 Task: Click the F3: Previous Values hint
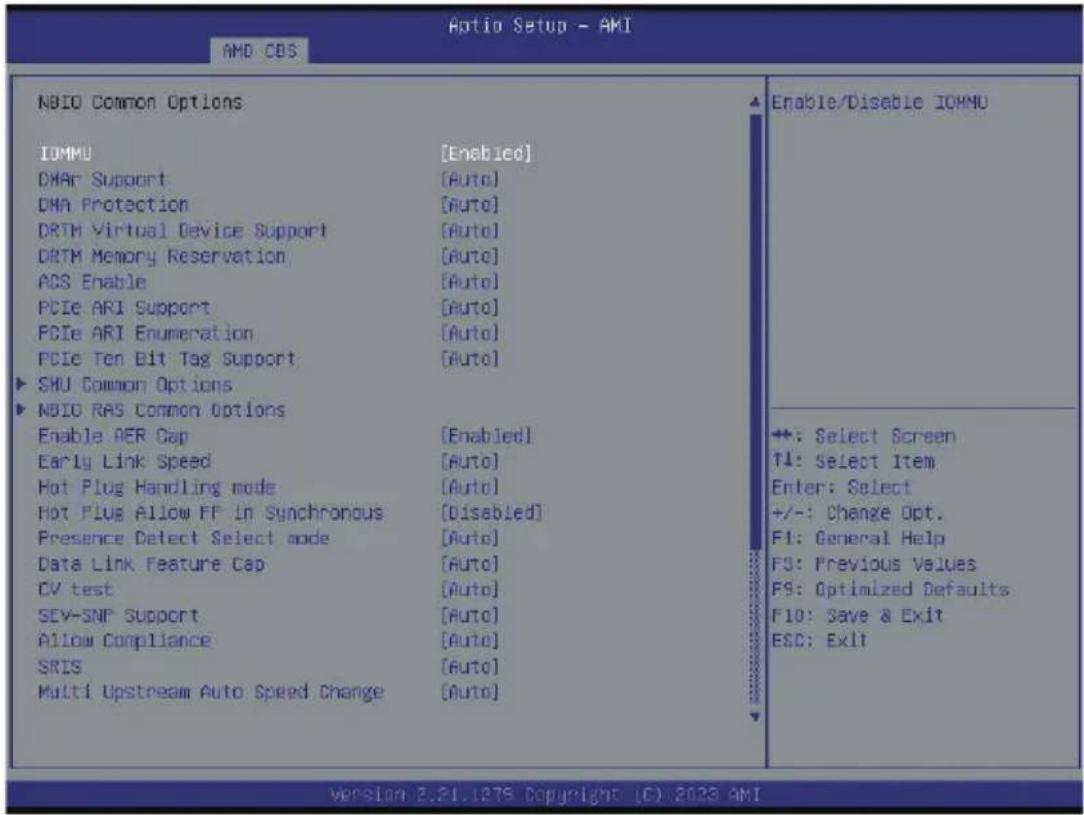873,564
